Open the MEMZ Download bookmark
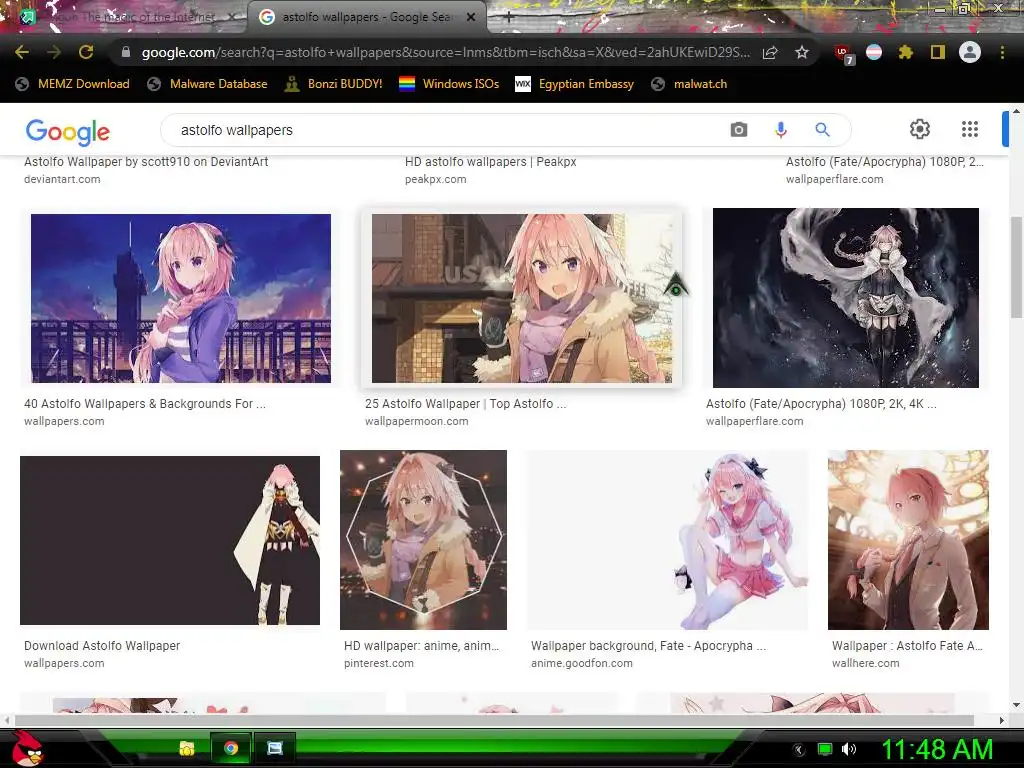 (x=72, y=84)
